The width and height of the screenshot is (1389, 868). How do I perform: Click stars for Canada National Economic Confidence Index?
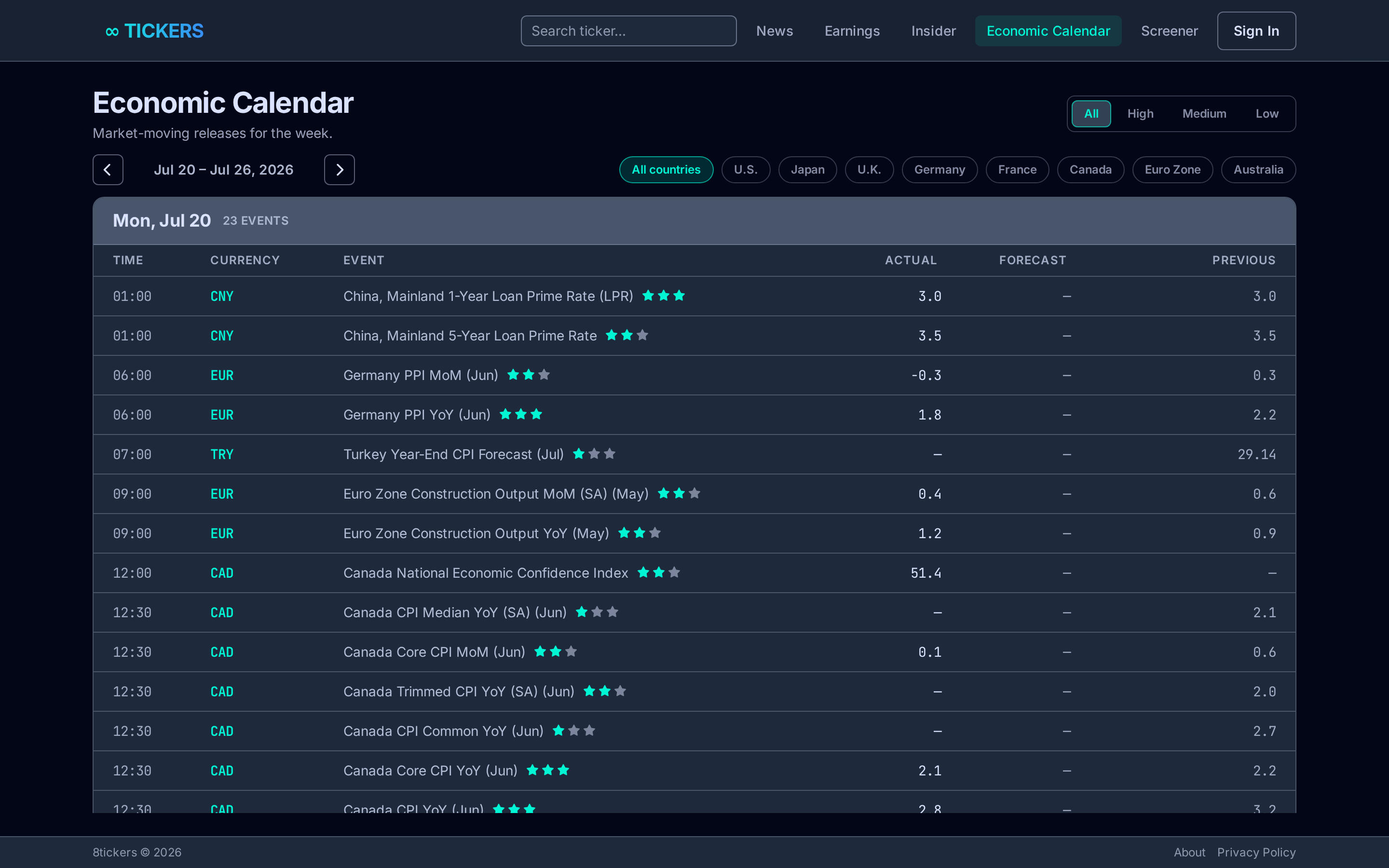point(659,573)
